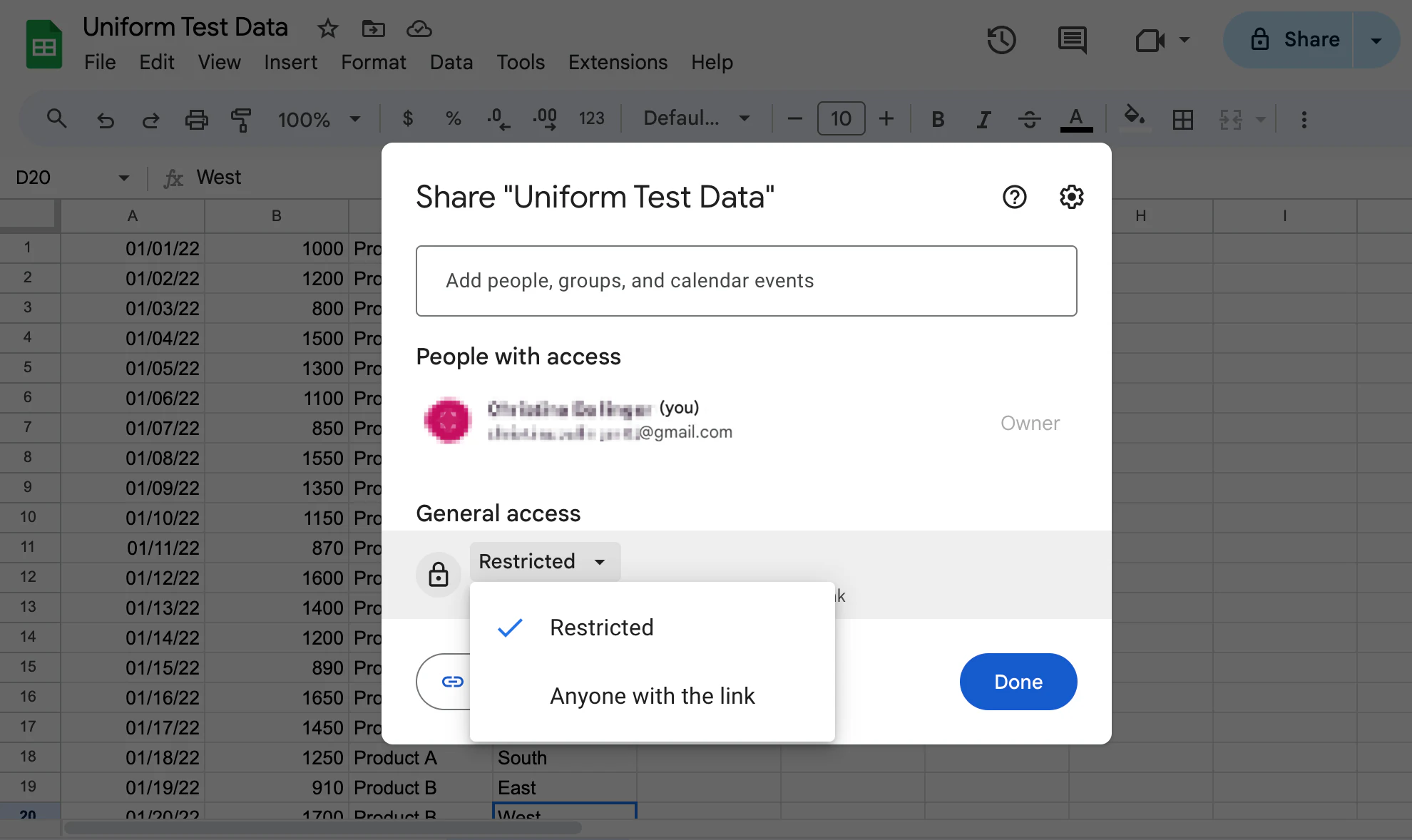Screen dimensions: 1412x840
Task: Check the cloud document status icon
Action: 419,29
